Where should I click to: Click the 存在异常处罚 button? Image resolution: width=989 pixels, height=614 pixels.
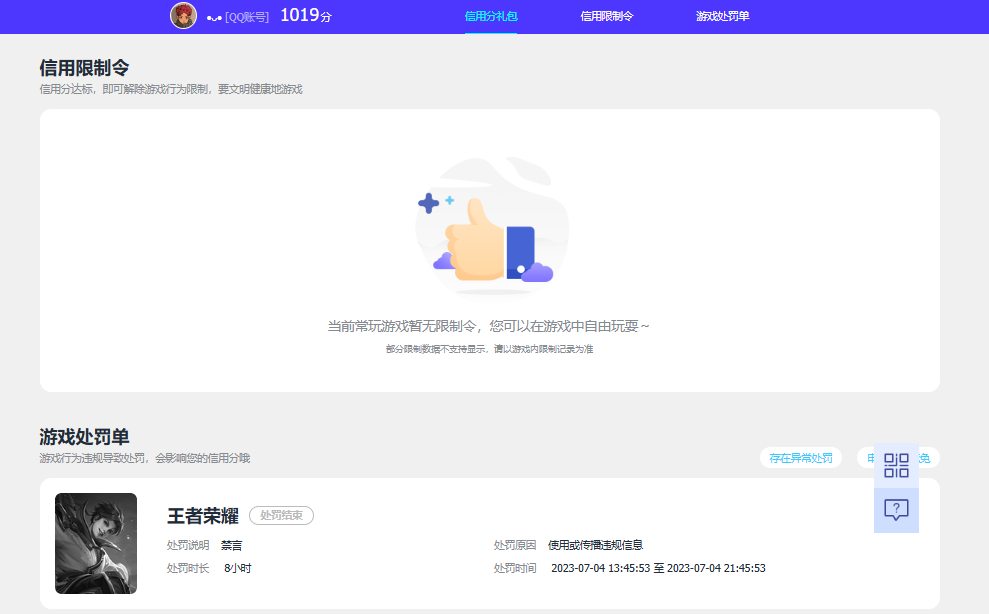click(x=801, y=458)
